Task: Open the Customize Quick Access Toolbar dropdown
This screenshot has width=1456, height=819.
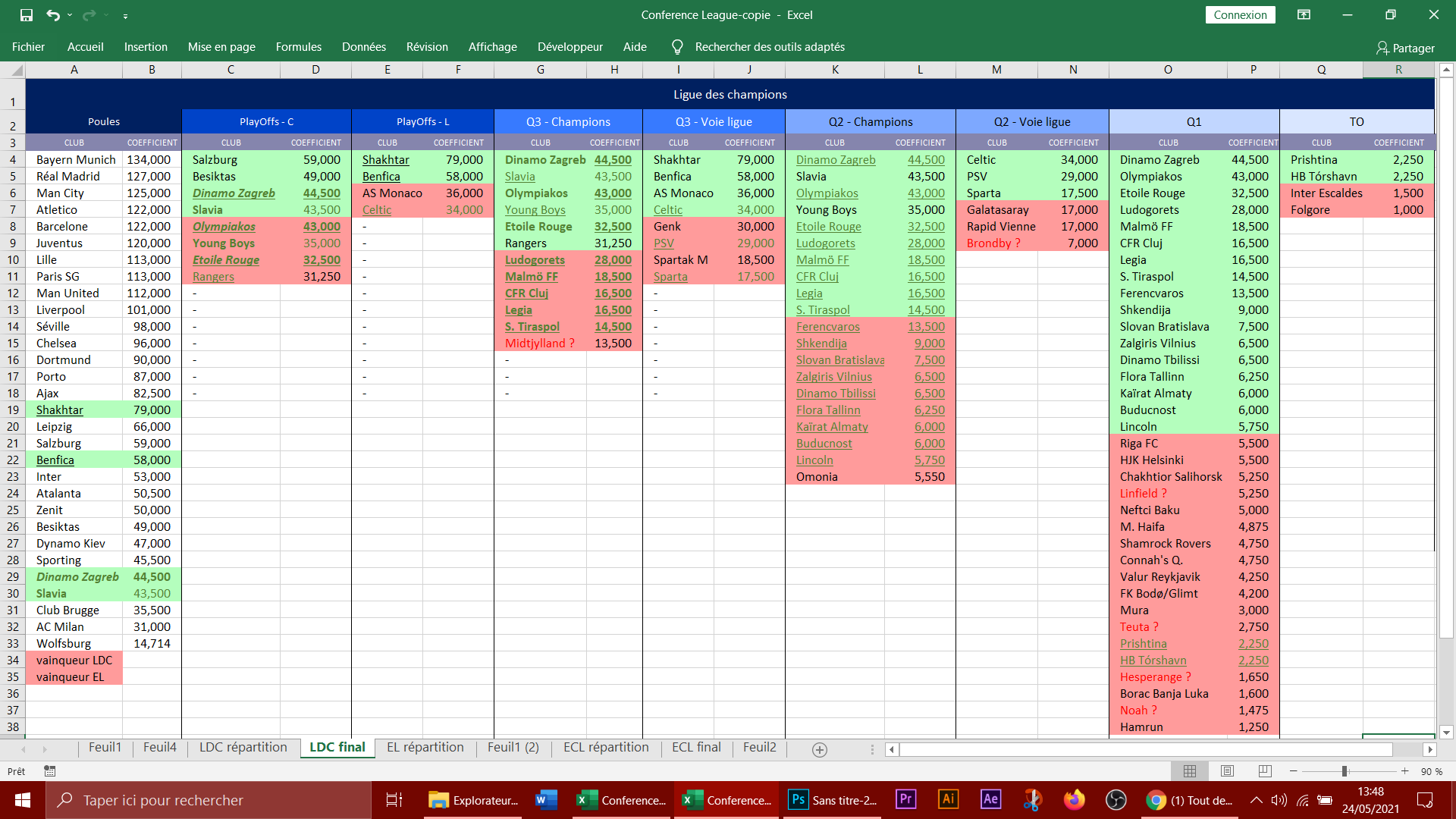Action: click(125, 15)
